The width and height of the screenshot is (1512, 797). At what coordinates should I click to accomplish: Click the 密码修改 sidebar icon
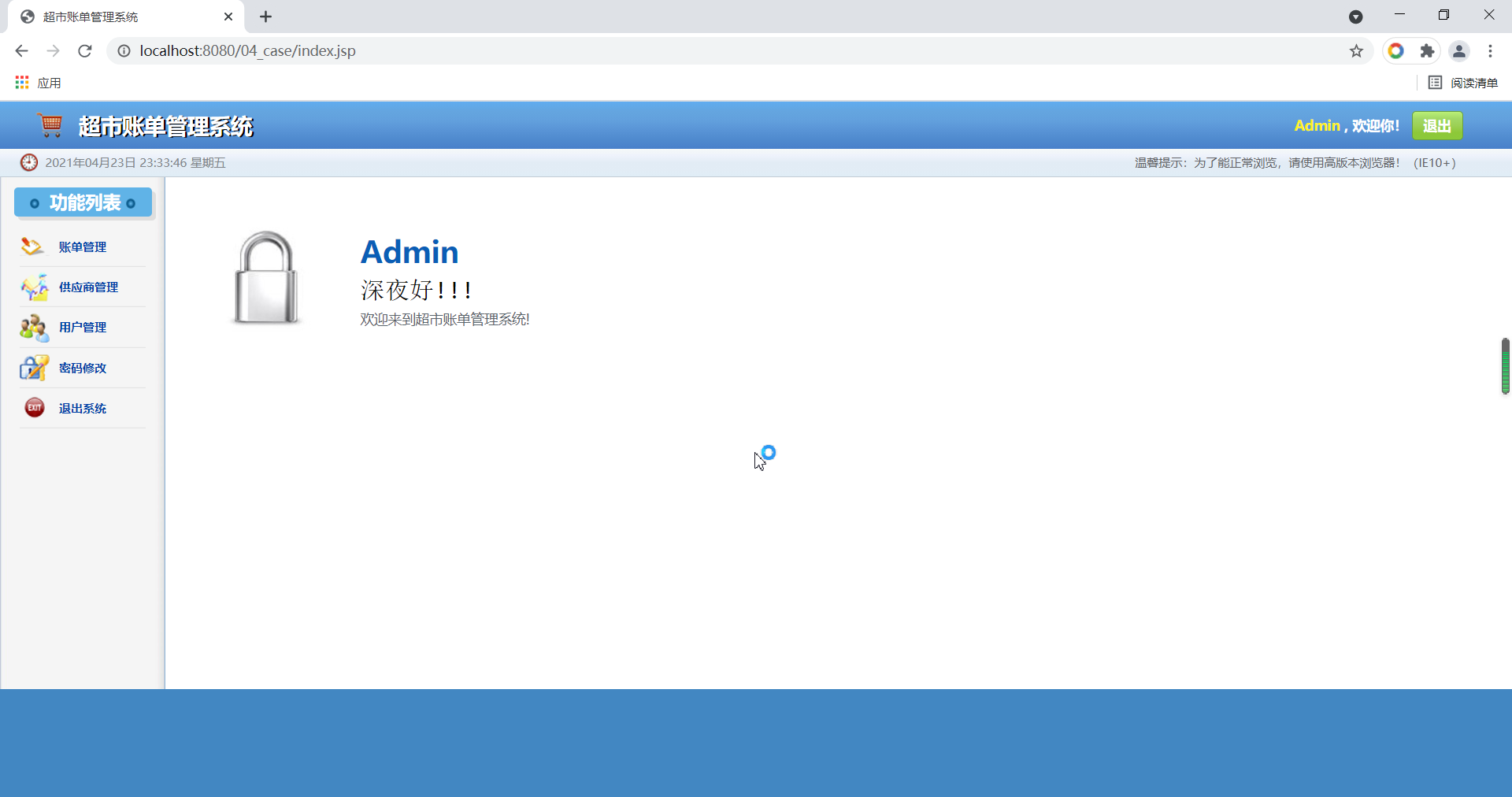[34, 368]
